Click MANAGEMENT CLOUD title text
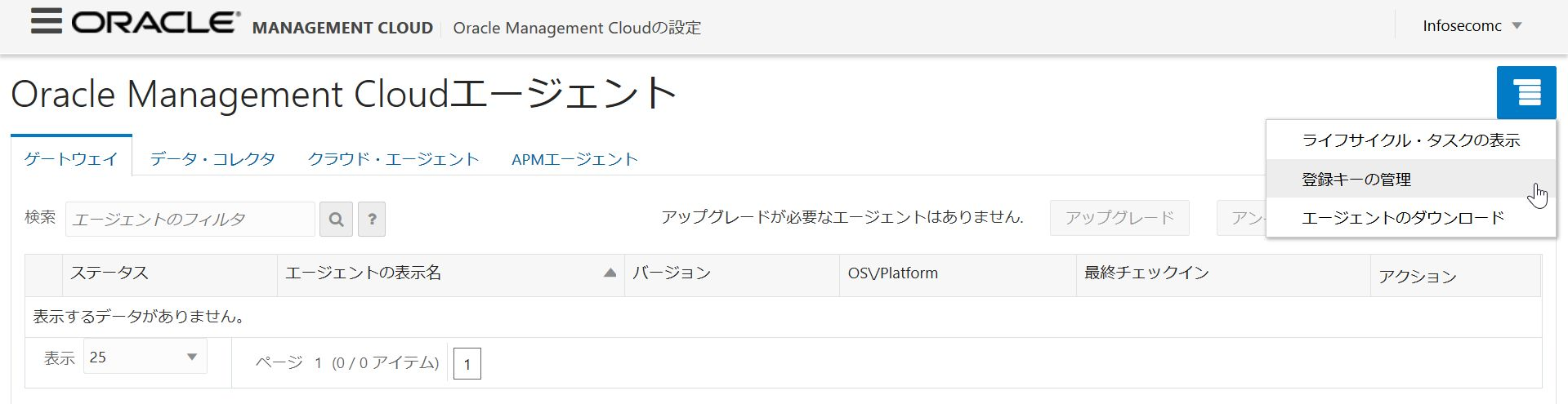The width and height of the screenshot is (1568, 404). point(342,28)
